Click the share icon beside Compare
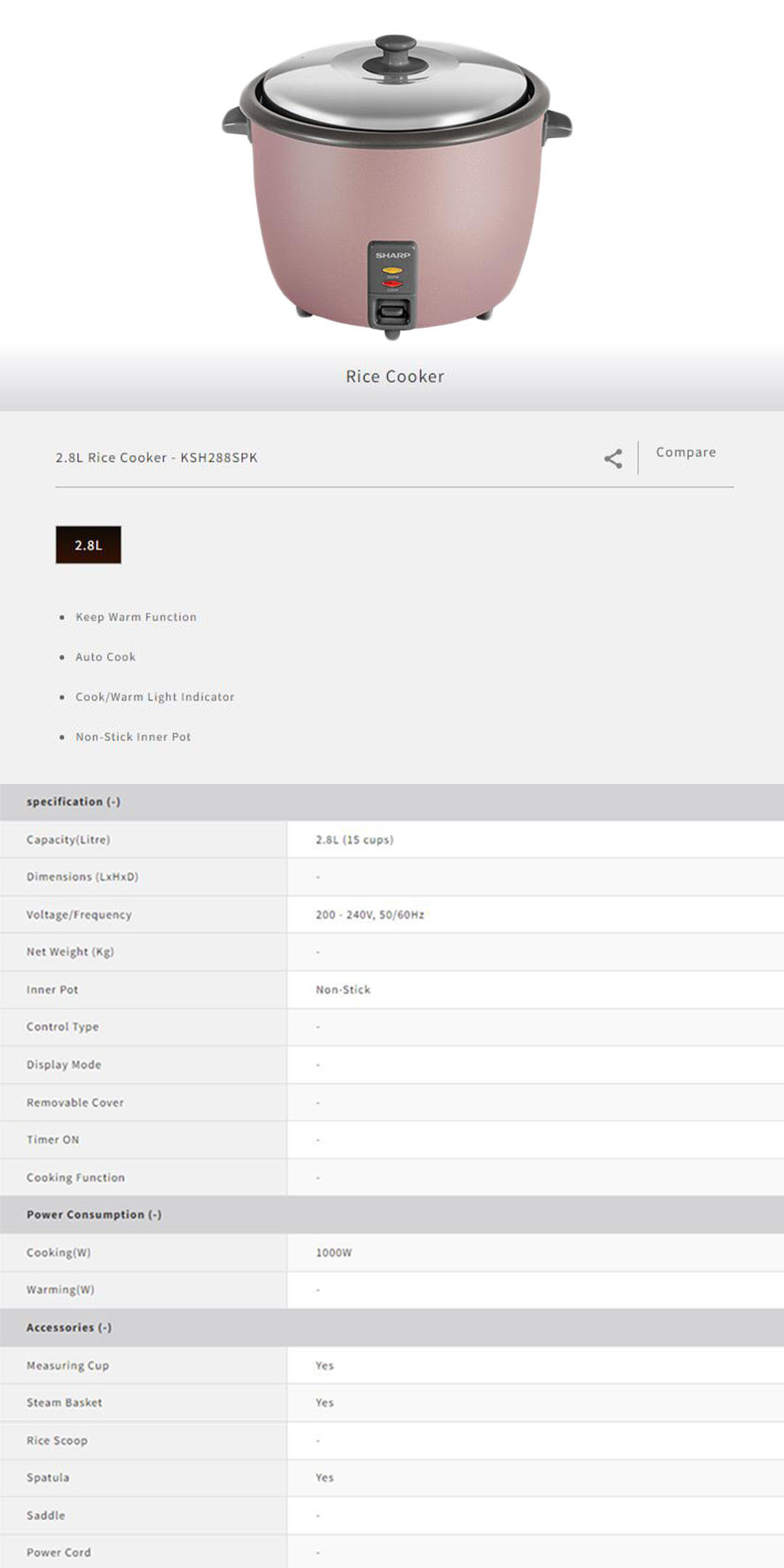784x1568 pixels. pos(613,458)
